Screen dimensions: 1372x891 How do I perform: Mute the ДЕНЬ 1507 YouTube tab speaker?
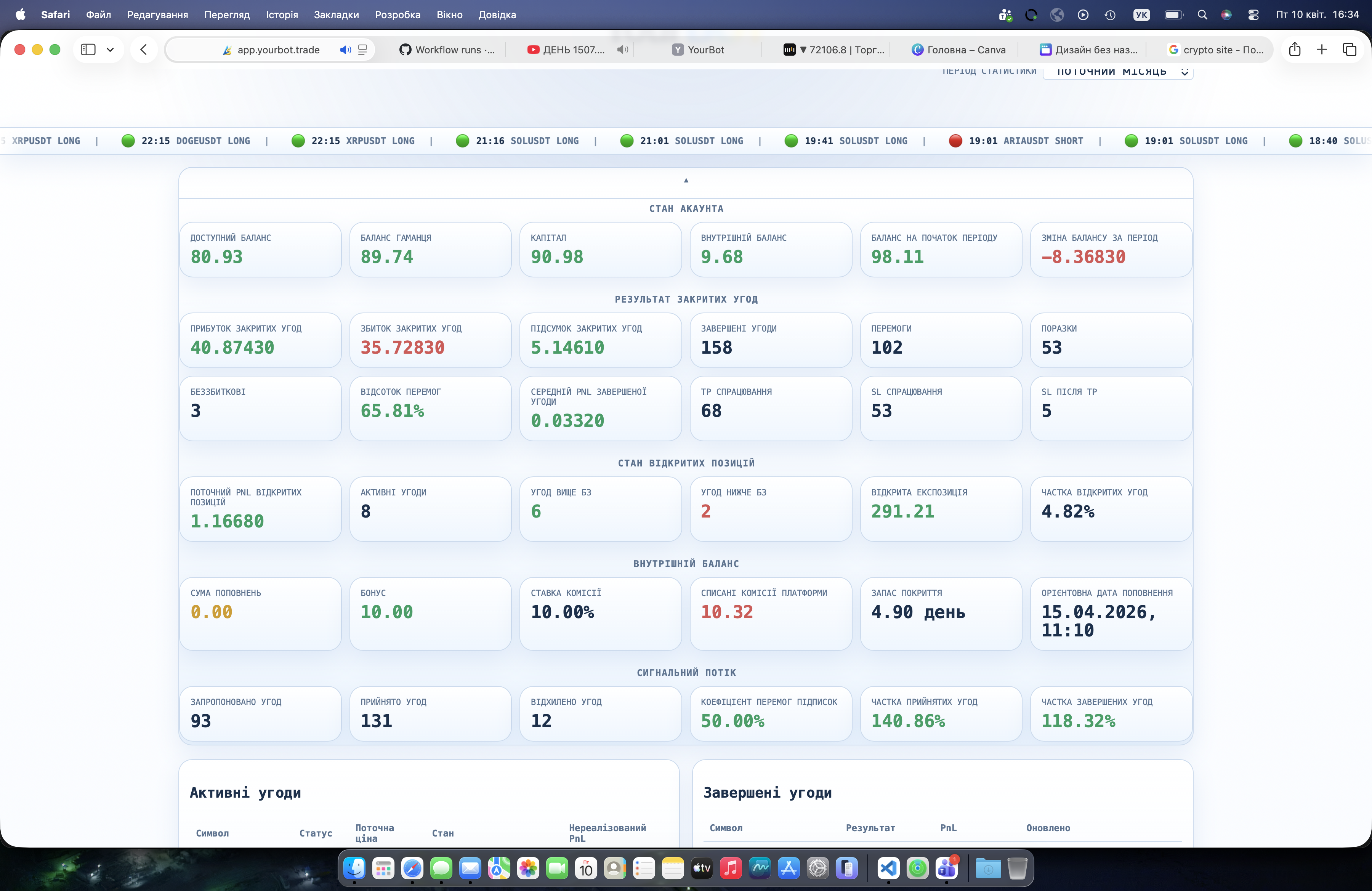(x=623, y=50)
